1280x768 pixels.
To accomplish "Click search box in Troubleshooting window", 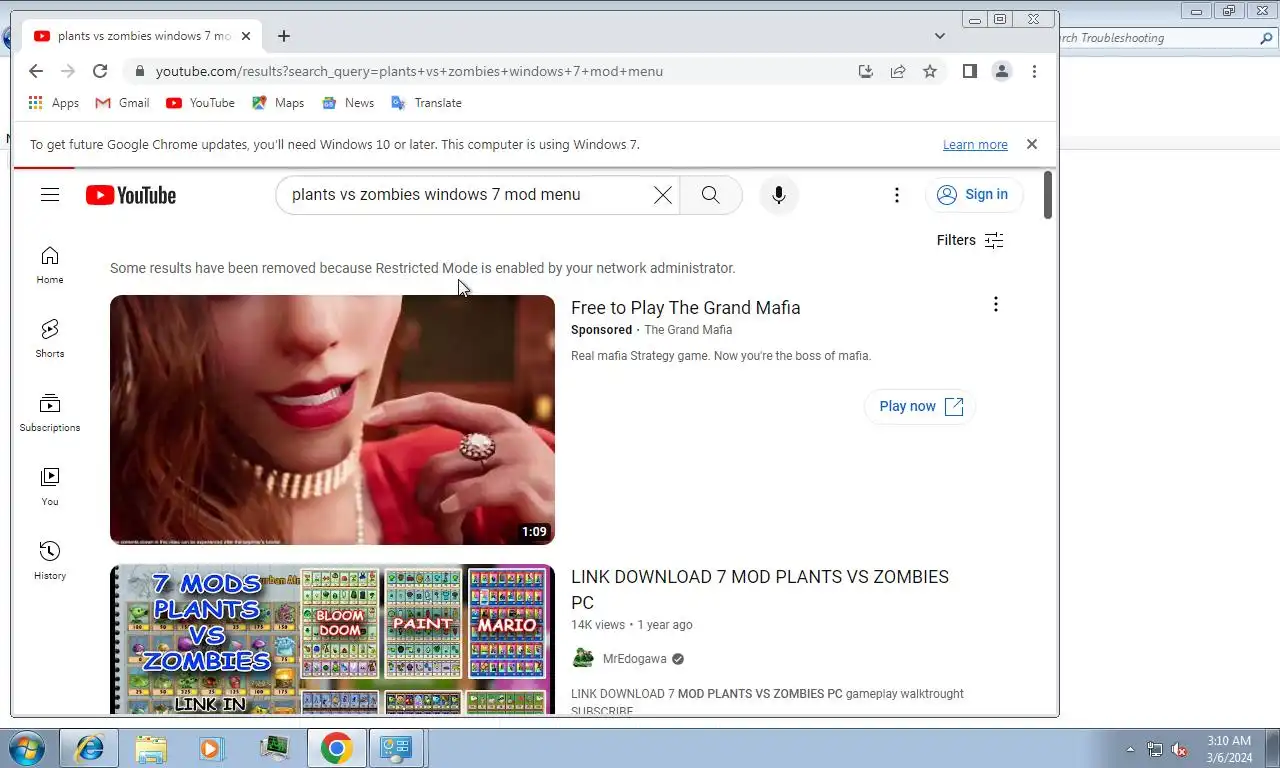I will tap(1160, 38).
